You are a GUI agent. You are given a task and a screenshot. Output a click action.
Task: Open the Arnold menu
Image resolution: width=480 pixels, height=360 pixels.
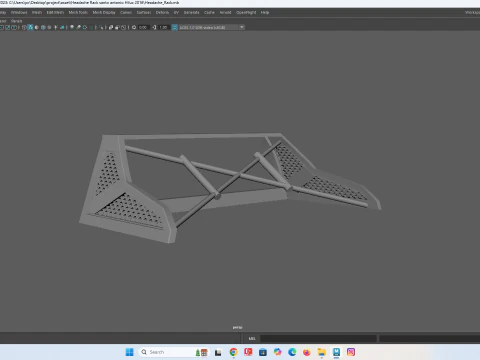[225, 13]
